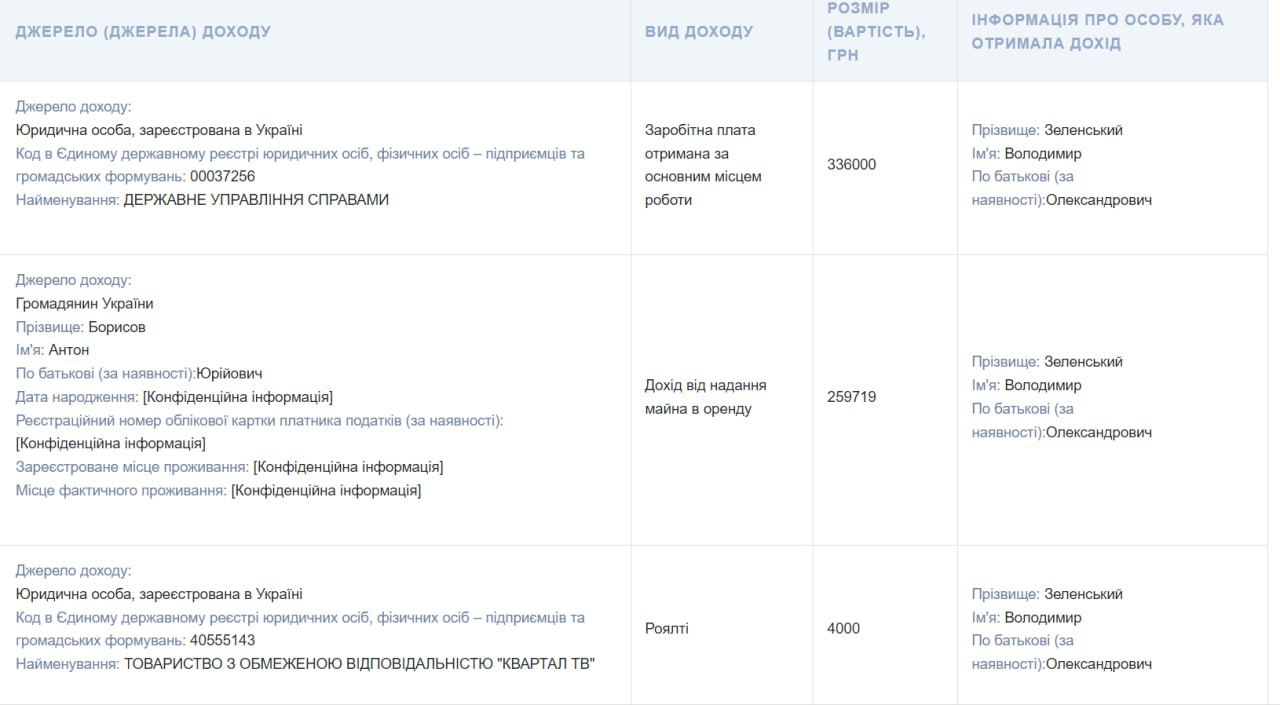Click the "Дохід від надання майна в оренду" text
The image size is (1280, 705).
tap(706, 397)
